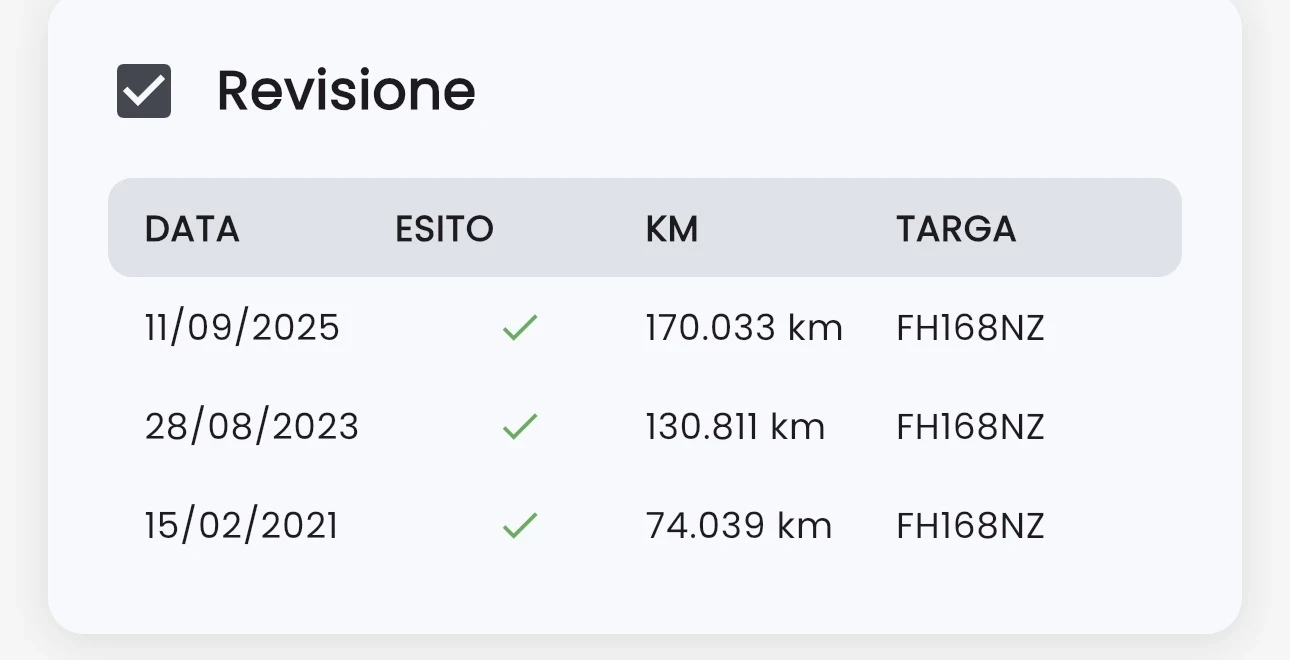This screenshot has height=660, width=1290.
Task: Click the white tick inside the checkbox
Action: 145,92
